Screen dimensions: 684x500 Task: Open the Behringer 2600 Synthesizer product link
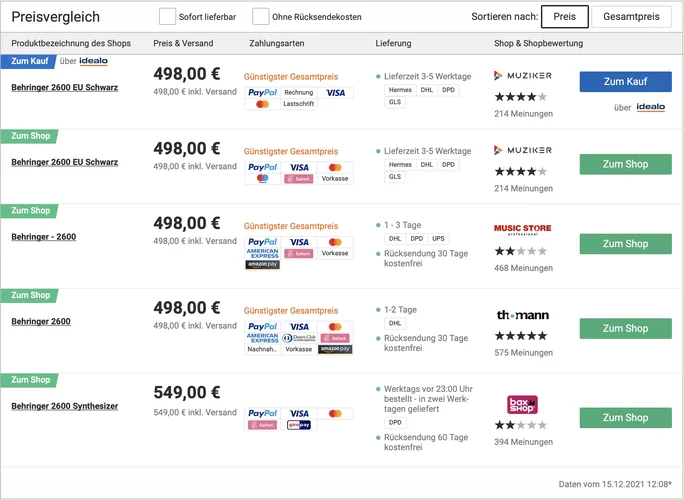(x=64, y=406)
